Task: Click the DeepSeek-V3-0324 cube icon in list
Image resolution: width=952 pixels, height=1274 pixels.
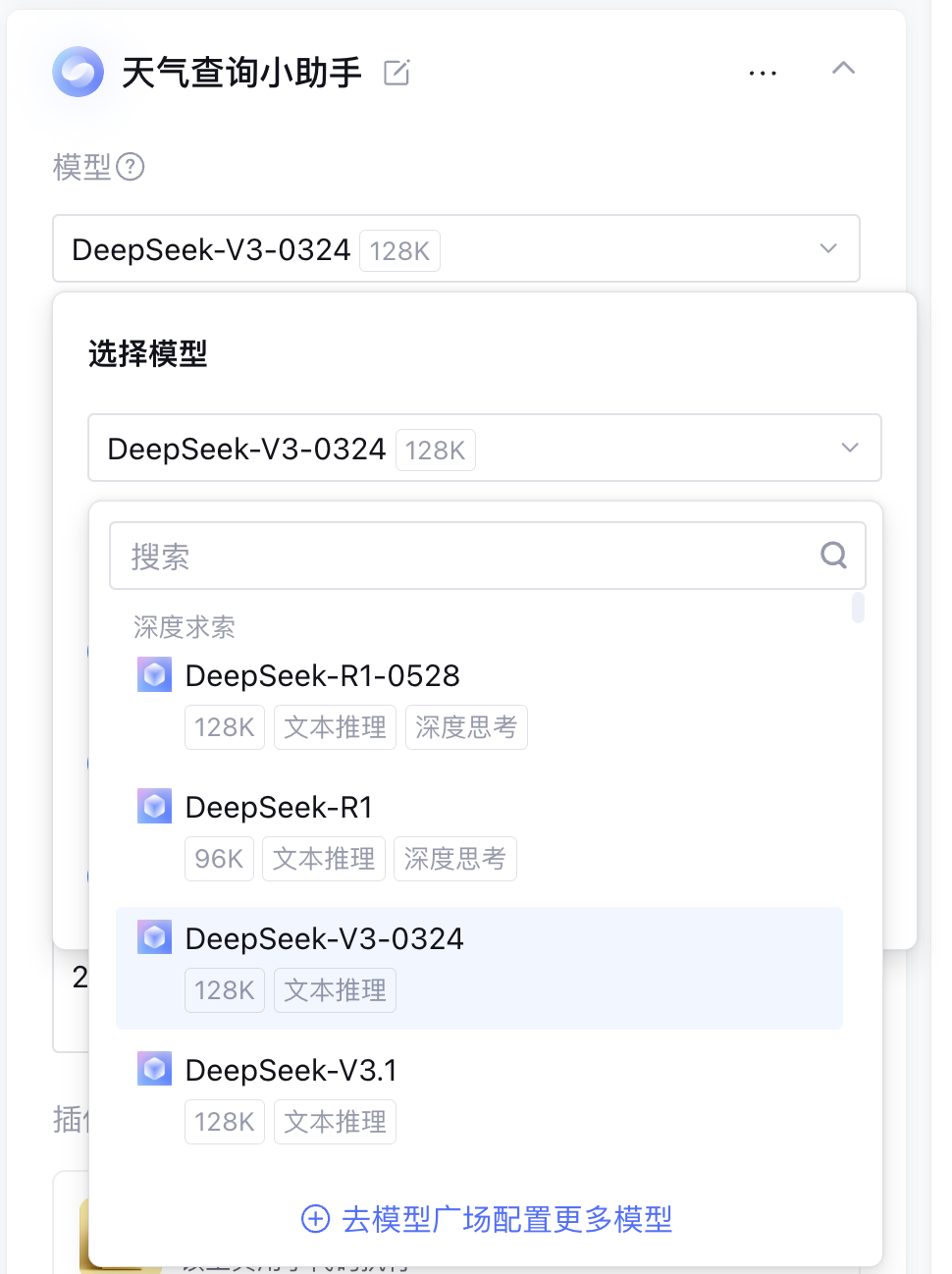Action: click(x=154, y=938)
